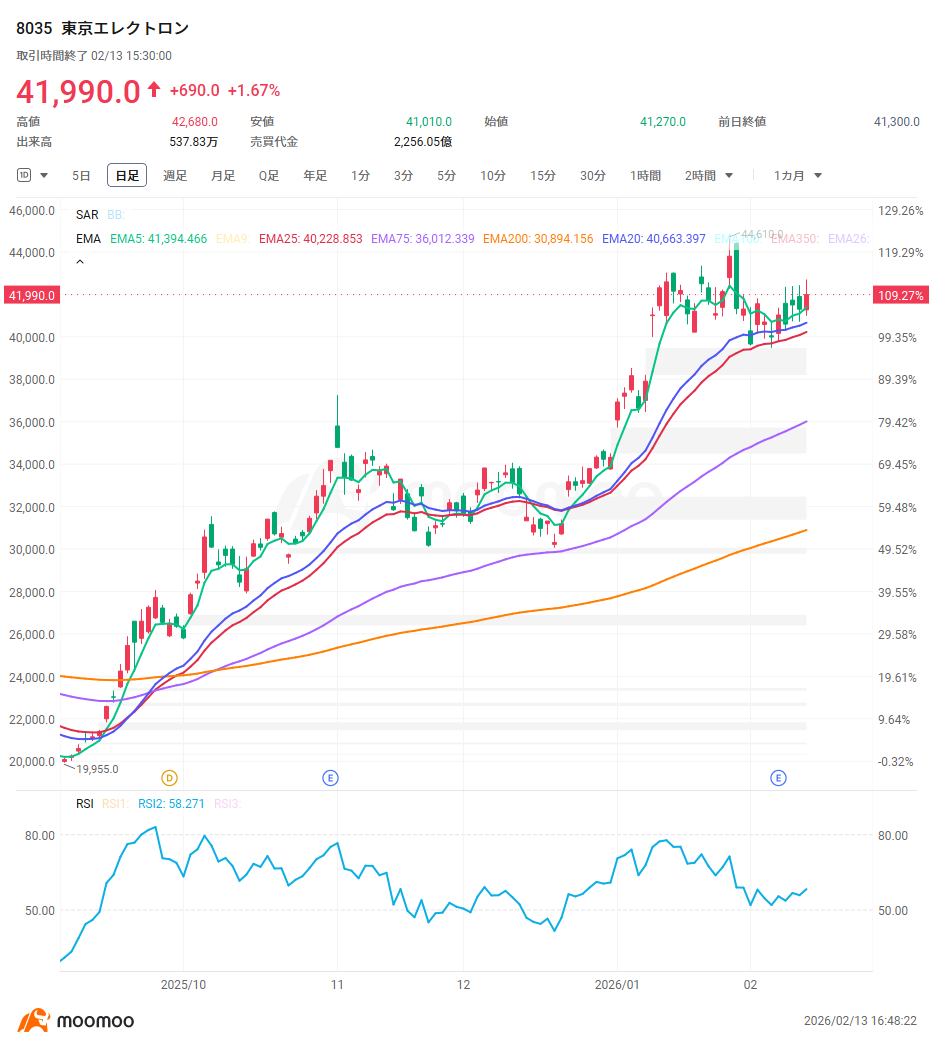Click the moomoo logo

click(75, 1020)
